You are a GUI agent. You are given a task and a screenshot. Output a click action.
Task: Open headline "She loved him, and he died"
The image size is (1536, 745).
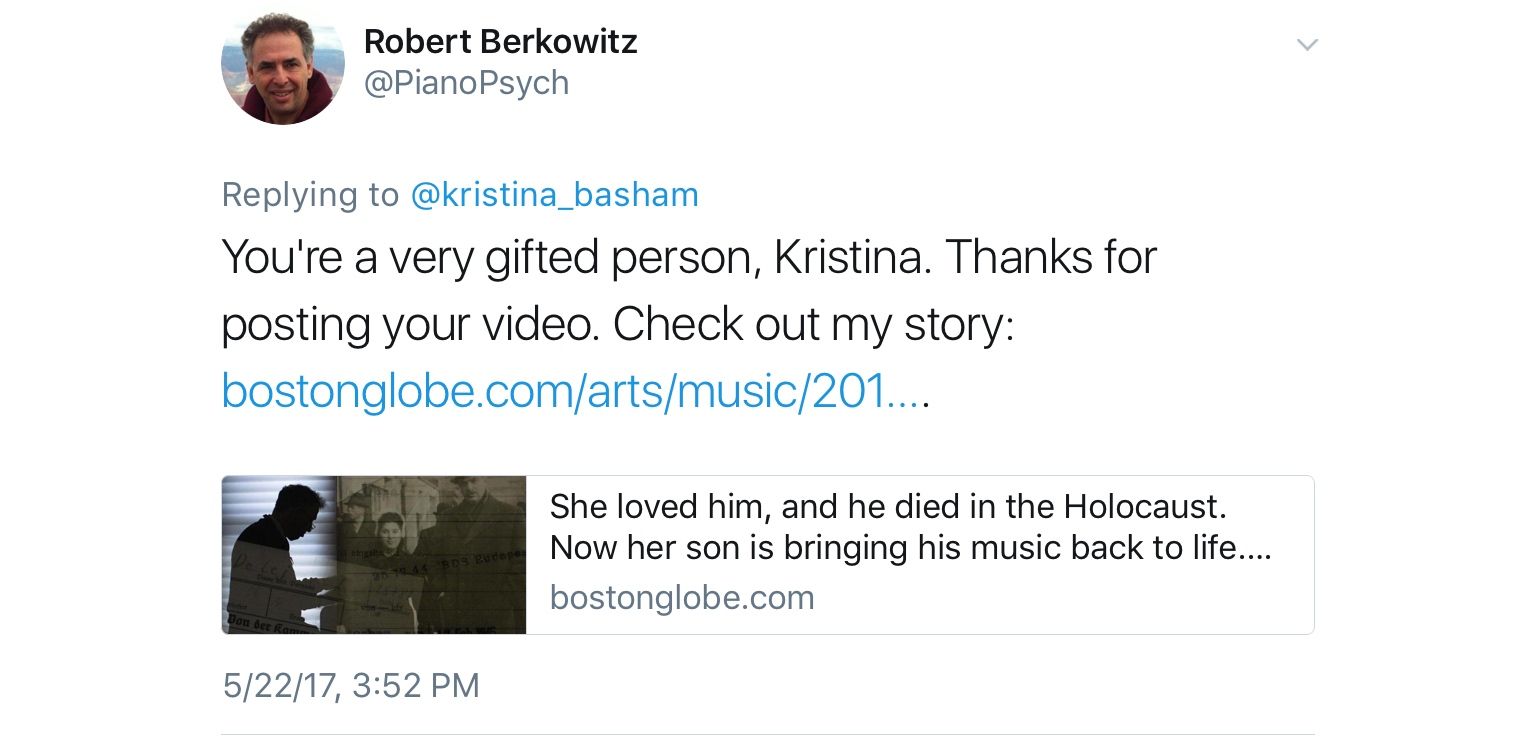888,506
